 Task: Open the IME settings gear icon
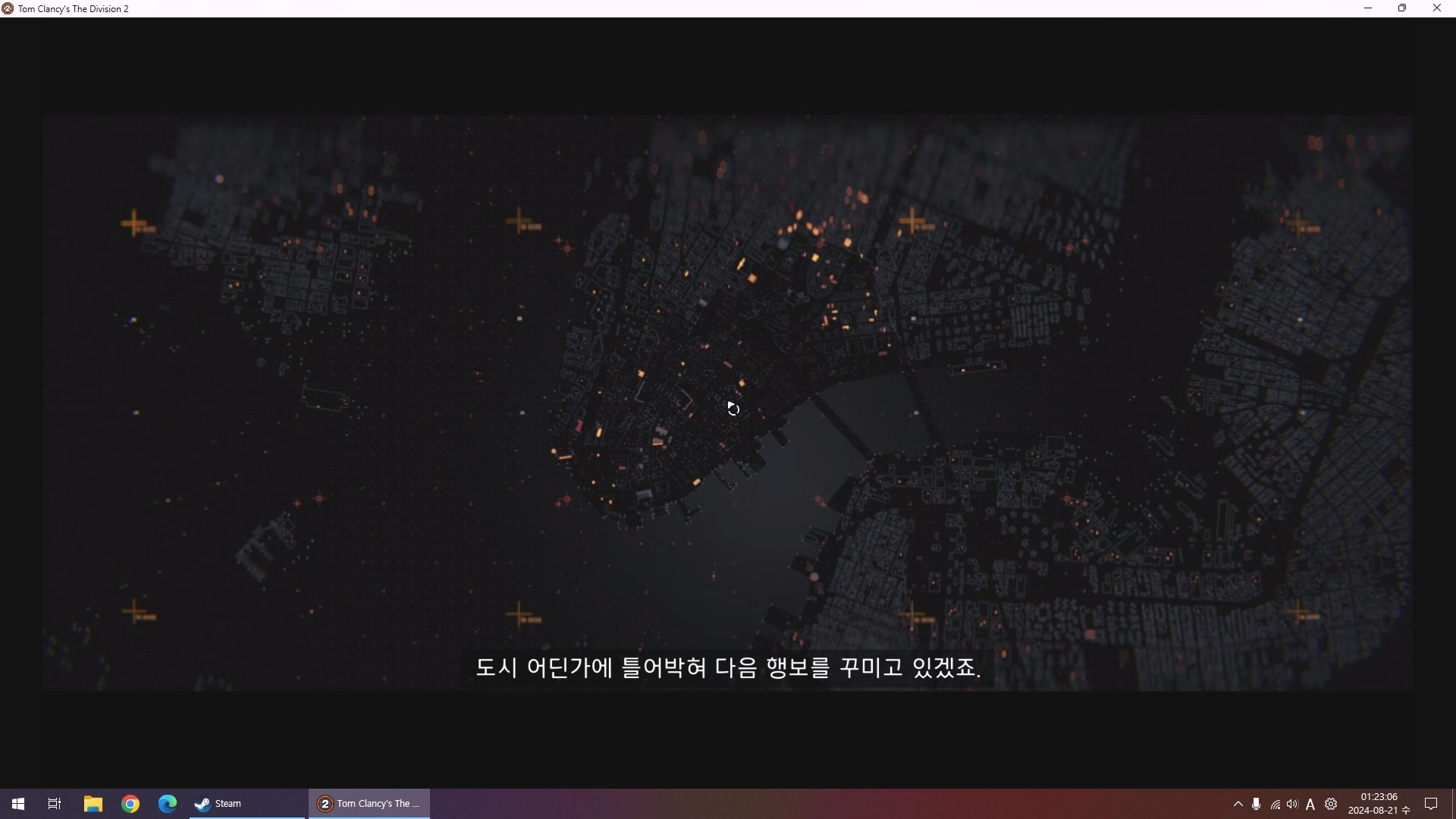pyautogui.click(x=1331, y=804)
